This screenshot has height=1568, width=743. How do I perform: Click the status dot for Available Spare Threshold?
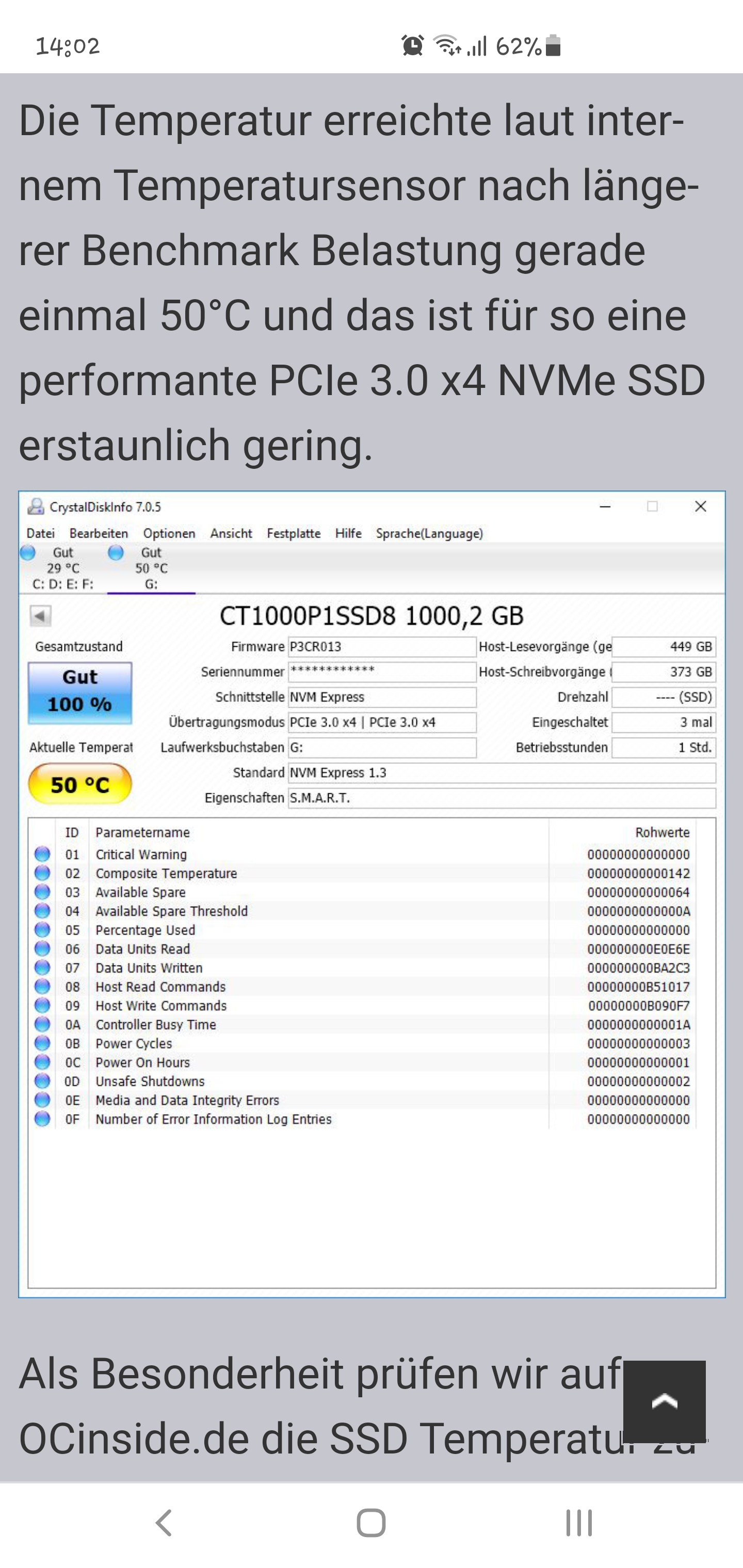pyautogui.click(x=42, y=910)
